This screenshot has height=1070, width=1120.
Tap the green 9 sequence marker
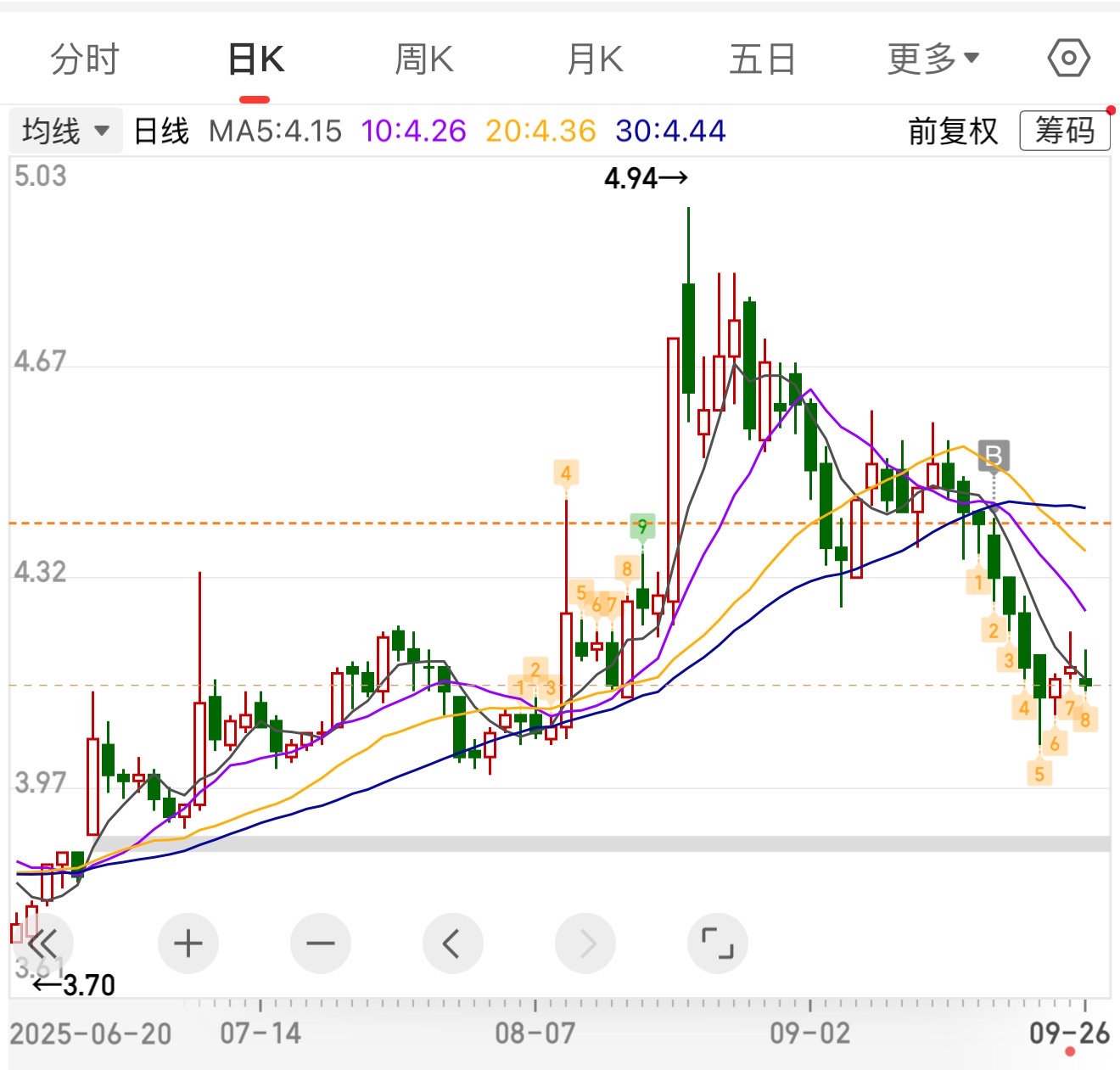(642, 527)
